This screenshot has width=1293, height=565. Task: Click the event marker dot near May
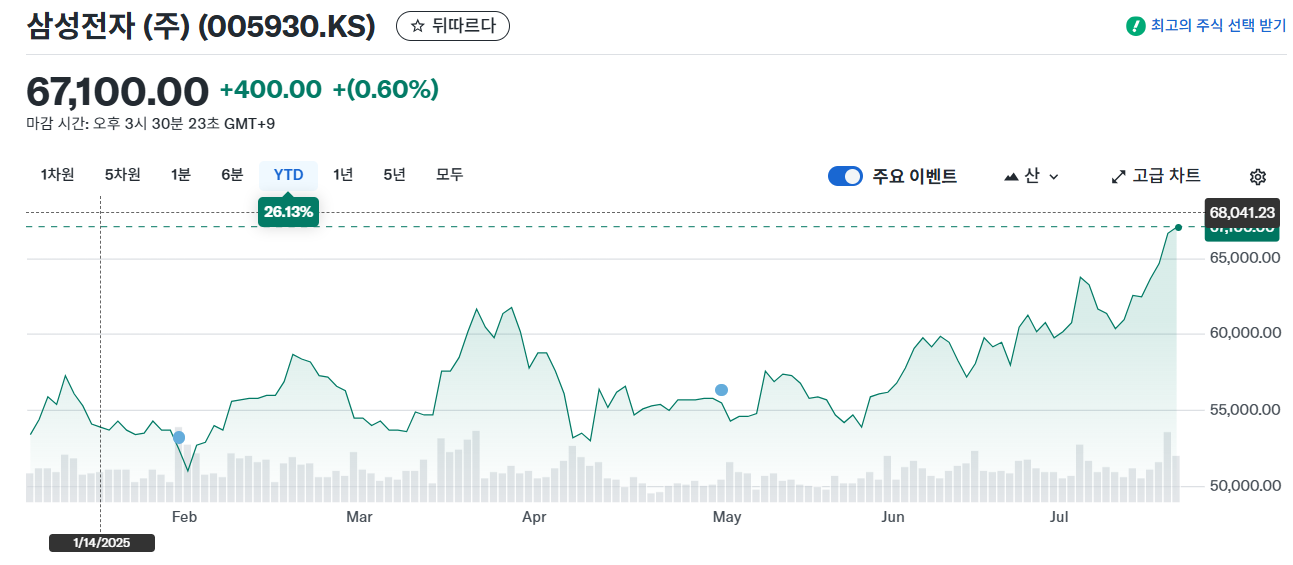tap(721, 390)
